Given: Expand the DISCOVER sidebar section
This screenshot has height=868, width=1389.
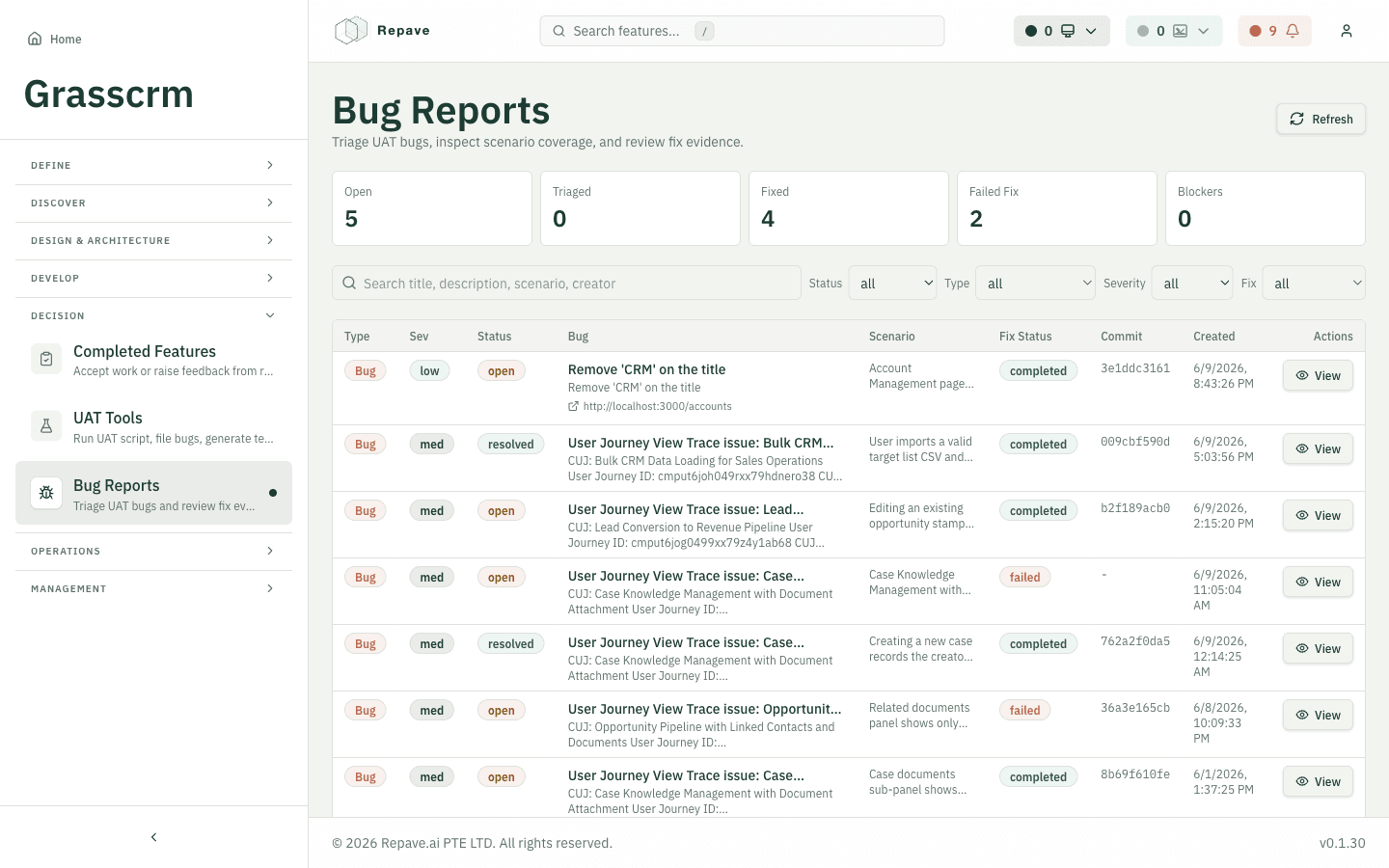Looking at the screenshot, I should click(153, 203).
